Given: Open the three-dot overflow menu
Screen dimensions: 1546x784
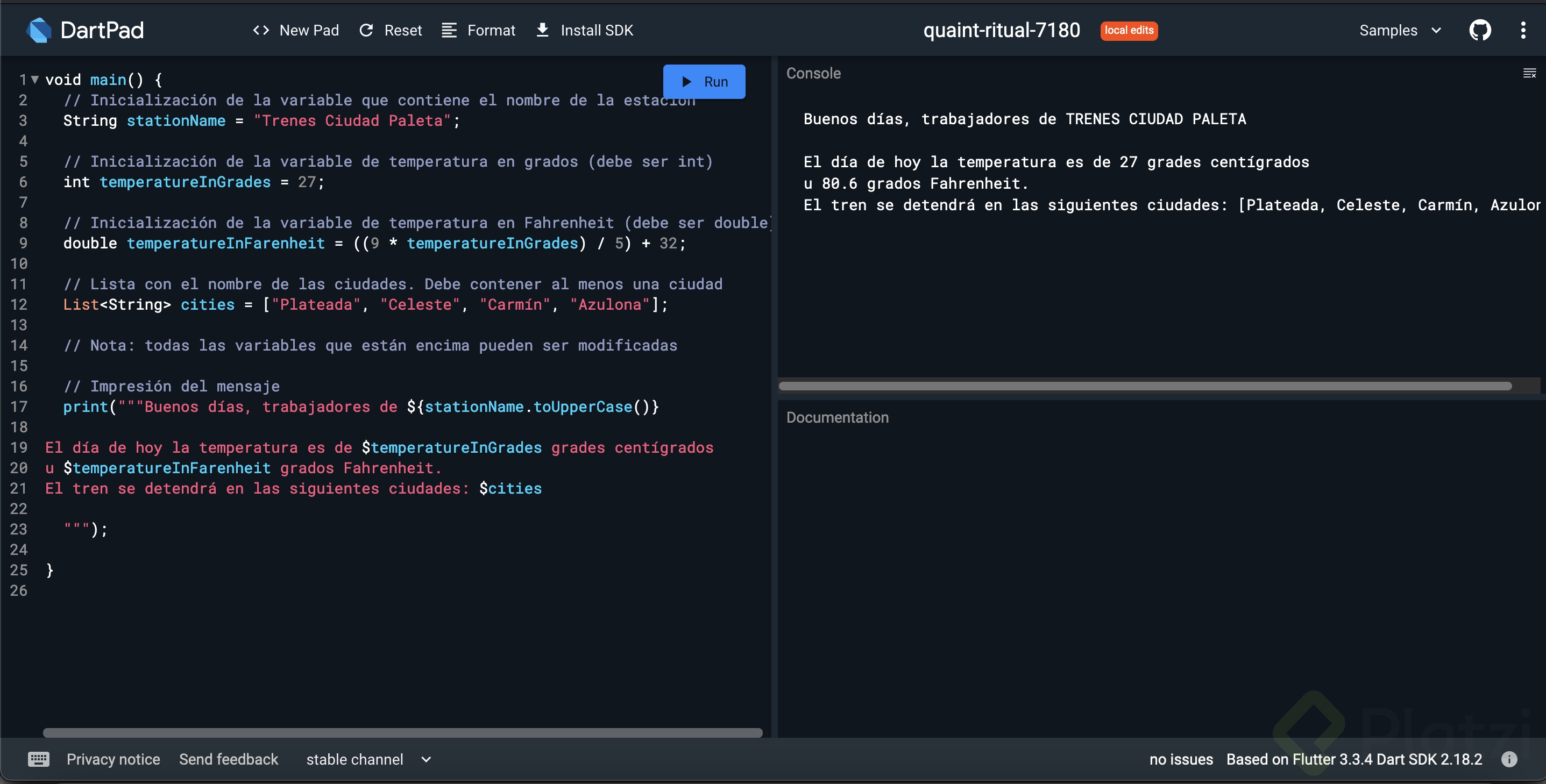Looking at the screenshot, I should point(1522,30).
